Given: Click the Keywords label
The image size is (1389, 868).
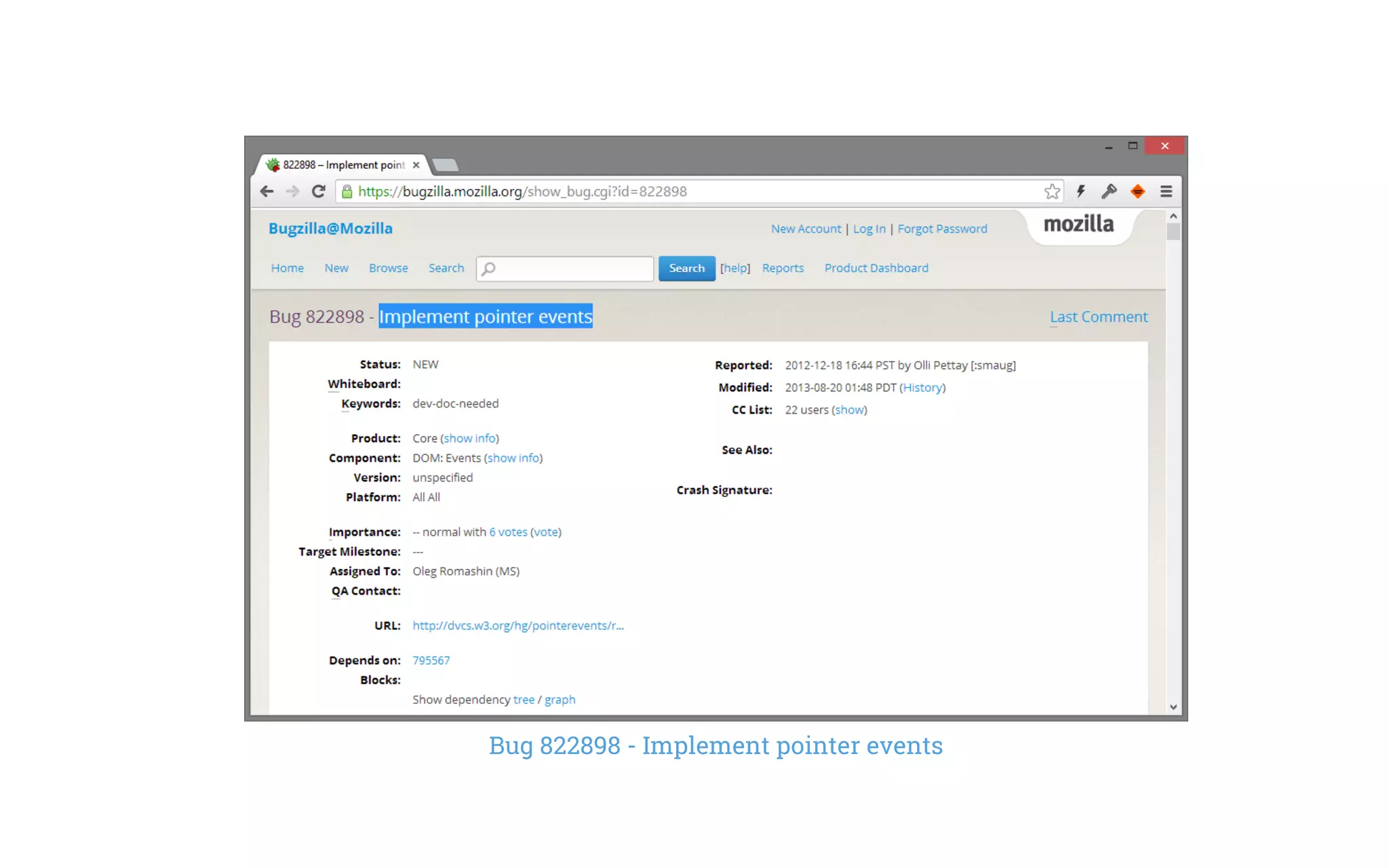Looking at the screenshot, I should [x=371, y=403].
